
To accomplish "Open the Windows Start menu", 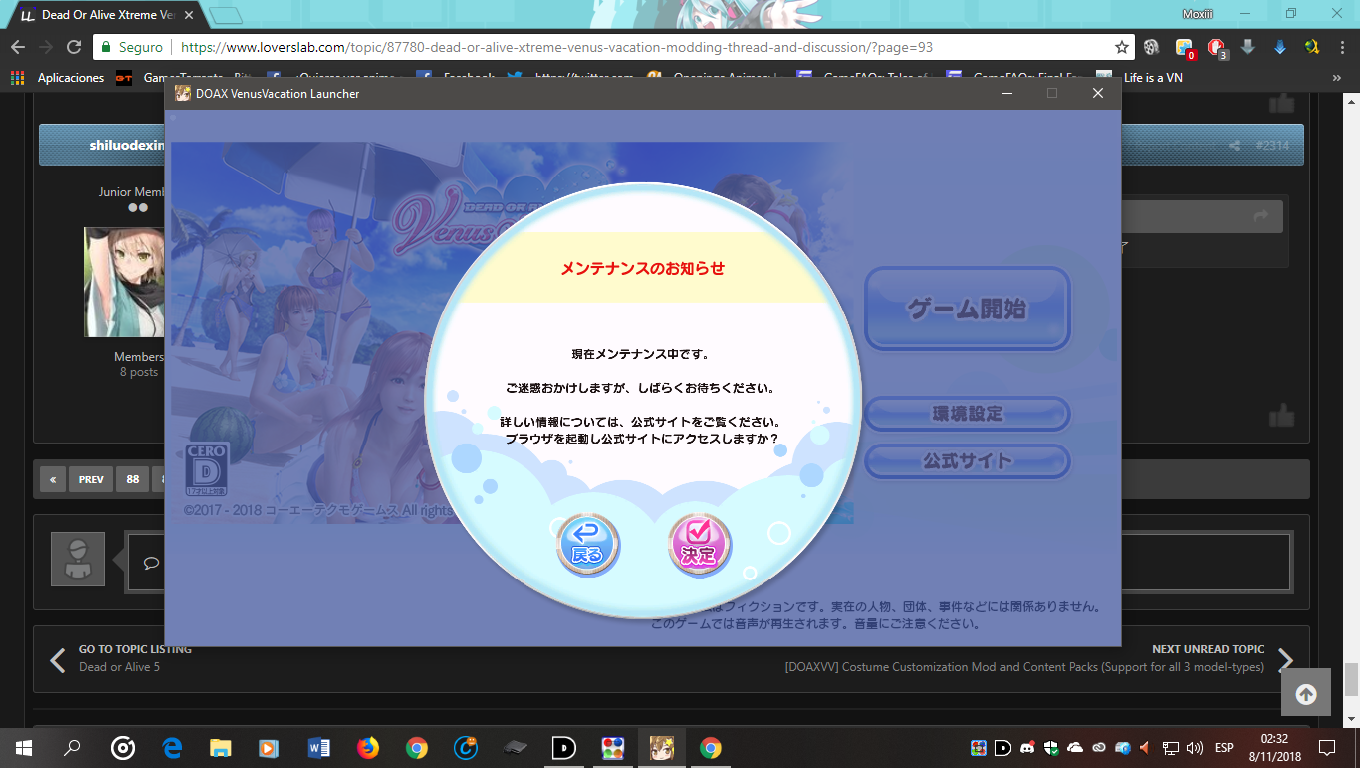I will 22,747.
